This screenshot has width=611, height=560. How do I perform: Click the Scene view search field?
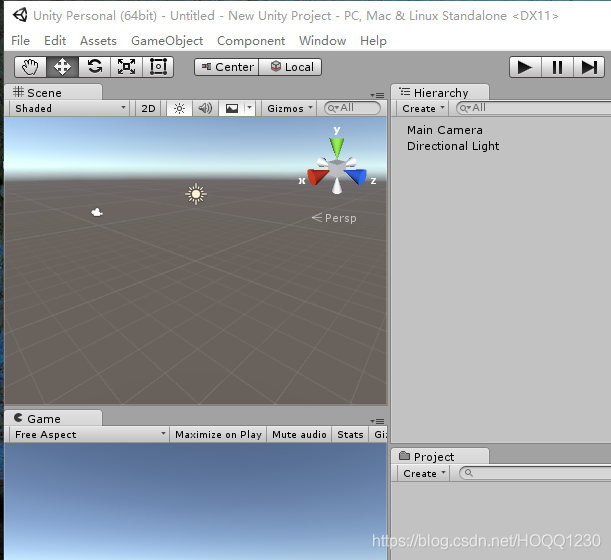coord(352,108)
